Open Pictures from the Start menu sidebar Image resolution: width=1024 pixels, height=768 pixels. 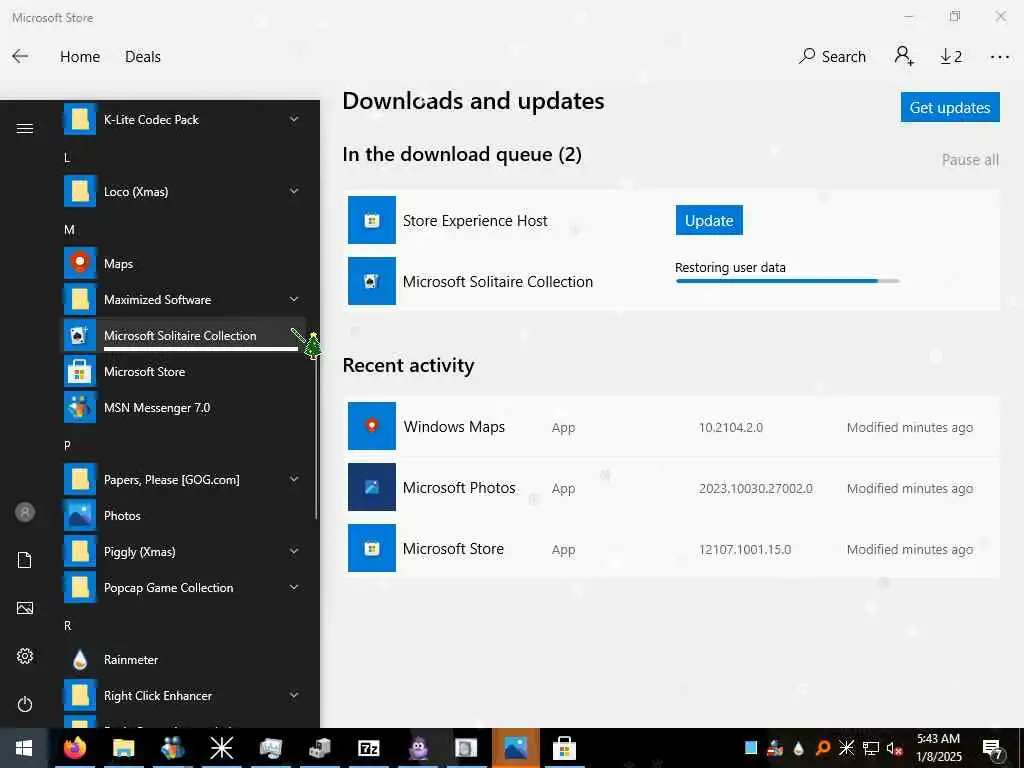25,608
